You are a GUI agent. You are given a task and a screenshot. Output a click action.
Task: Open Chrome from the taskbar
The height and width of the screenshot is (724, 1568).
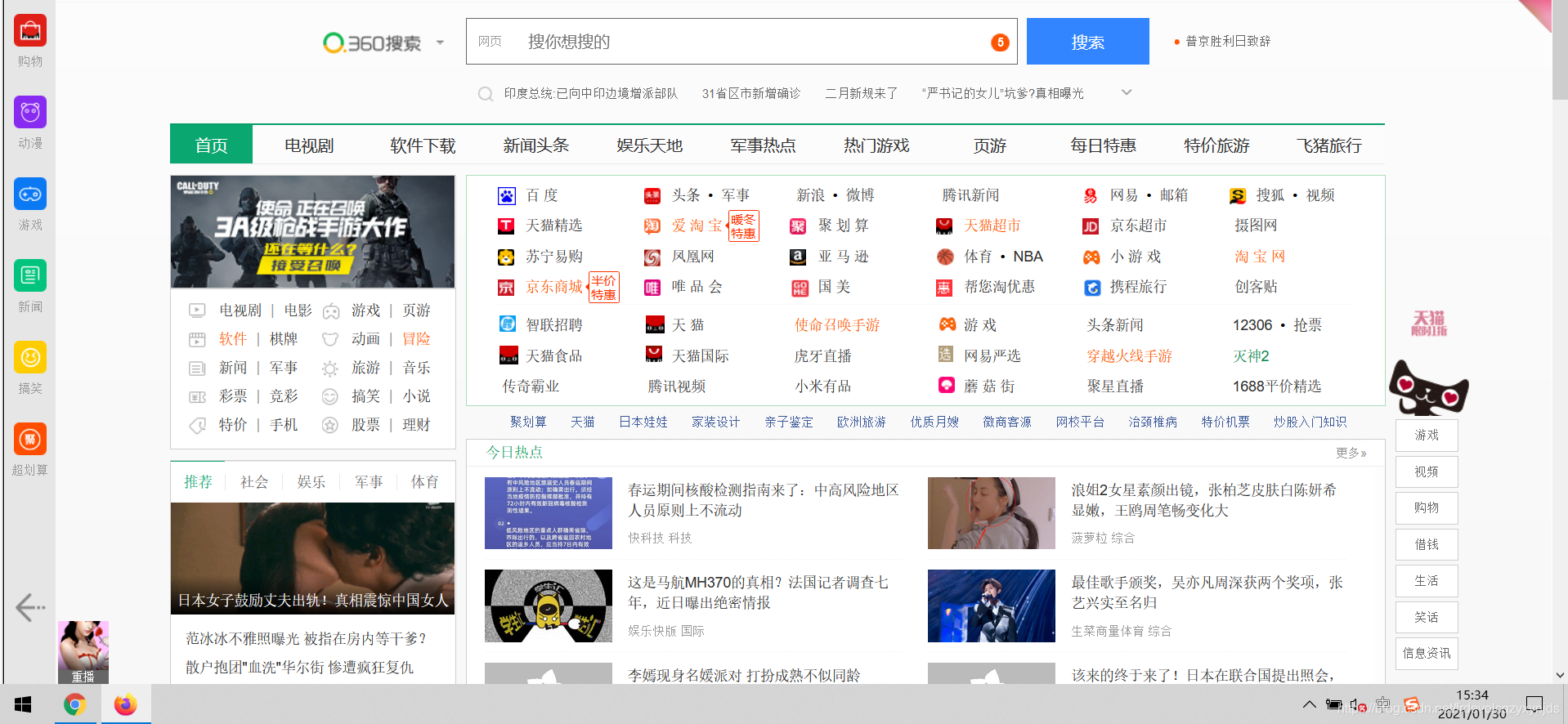(x=75, y=704)
